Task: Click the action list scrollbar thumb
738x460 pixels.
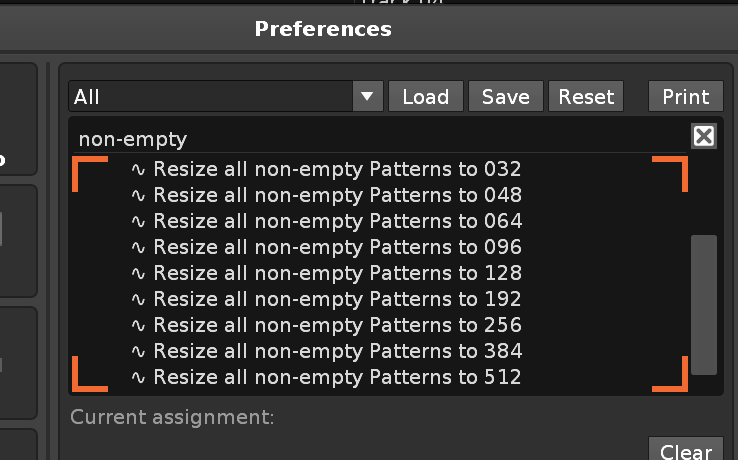Action: coord(704,304)
